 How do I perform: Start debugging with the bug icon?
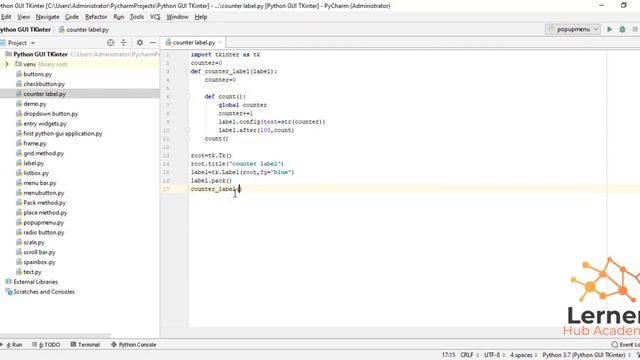click(x=622, y=29)
